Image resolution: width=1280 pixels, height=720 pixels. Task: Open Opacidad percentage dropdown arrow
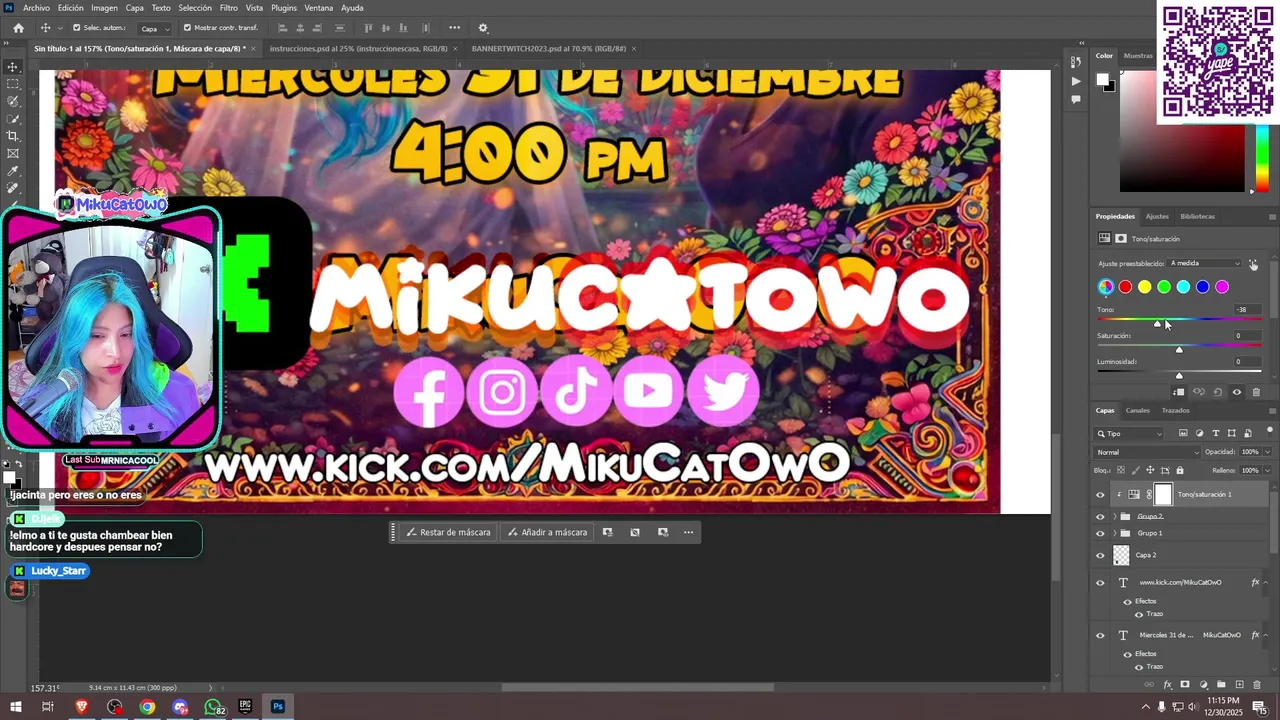[1268, 452]
